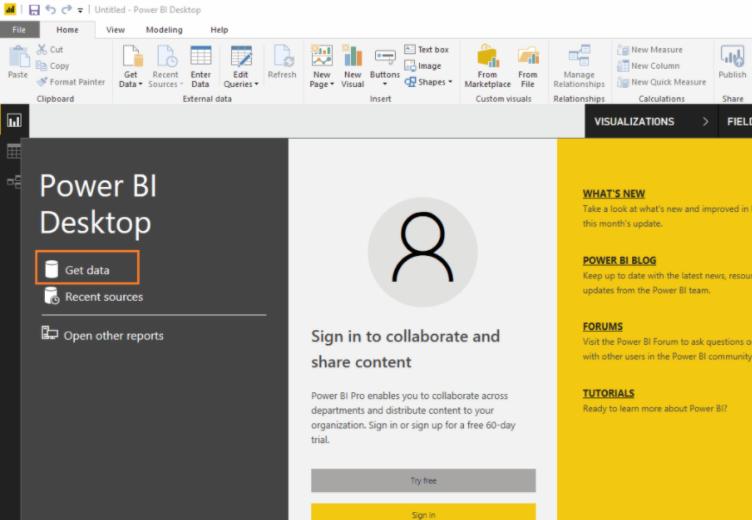Click the Power BI logo in title bar
This screenshot has width=752, height=520.
[10, 10]
